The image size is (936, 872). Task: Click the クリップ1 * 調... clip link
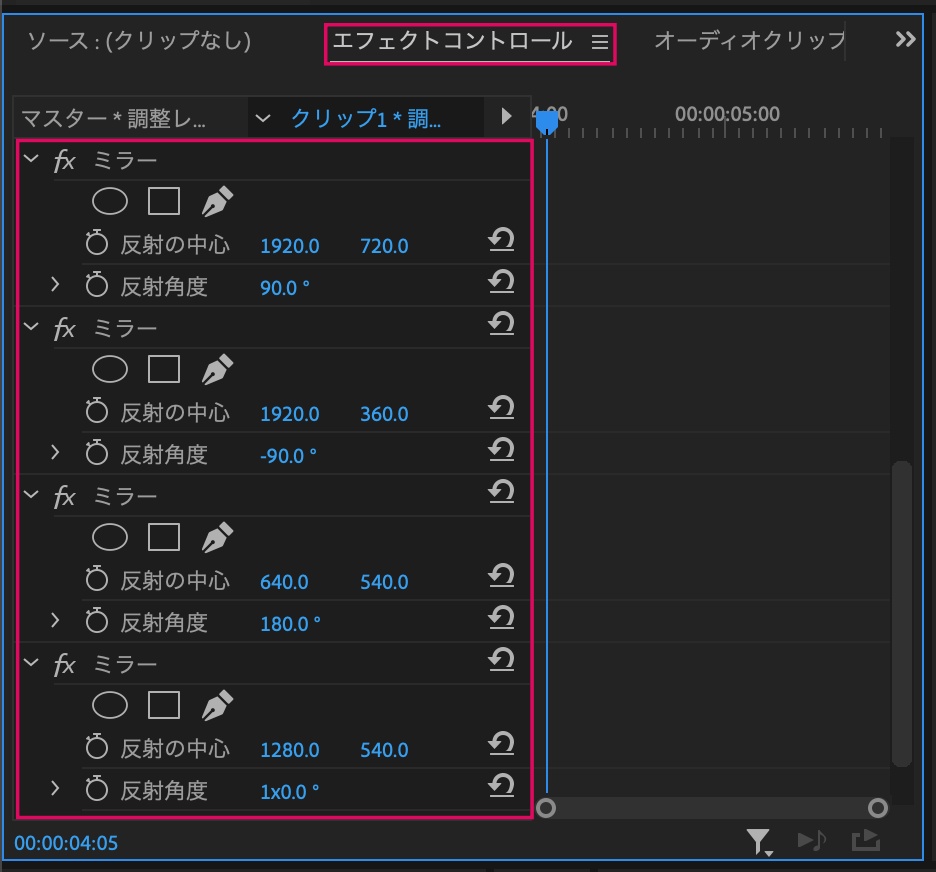366,118
